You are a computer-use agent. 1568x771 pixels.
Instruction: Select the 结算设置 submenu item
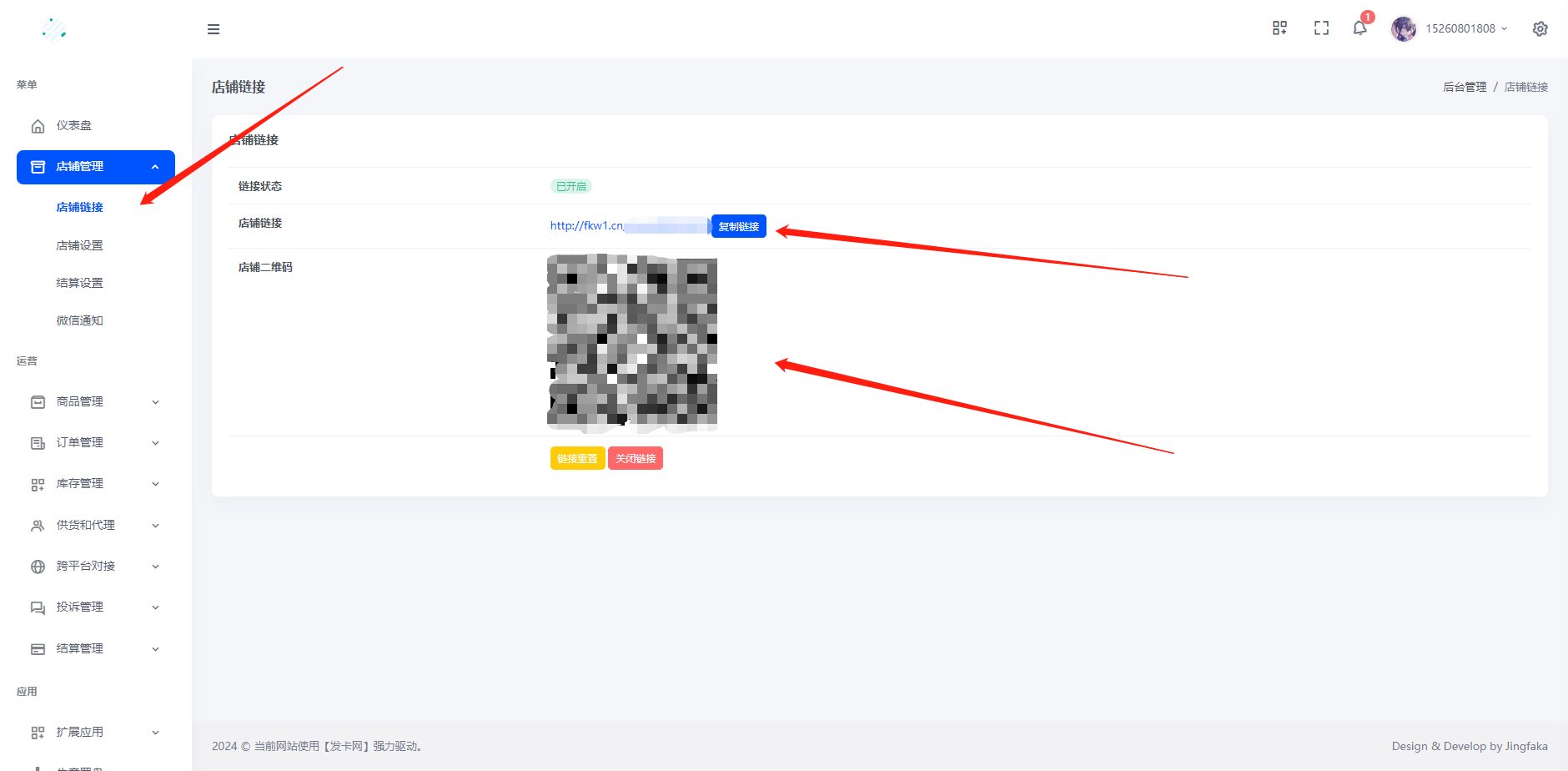[80, 283]
